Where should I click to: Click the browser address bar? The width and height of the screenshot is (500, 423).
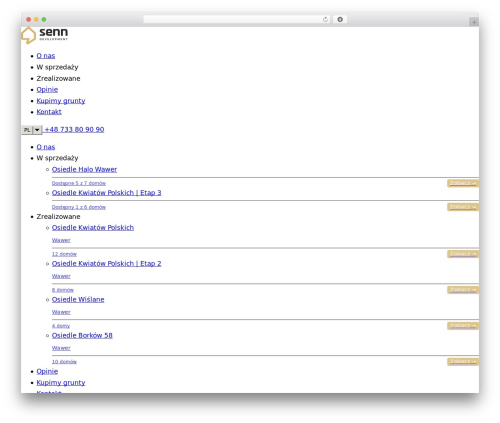click(236, 19)
